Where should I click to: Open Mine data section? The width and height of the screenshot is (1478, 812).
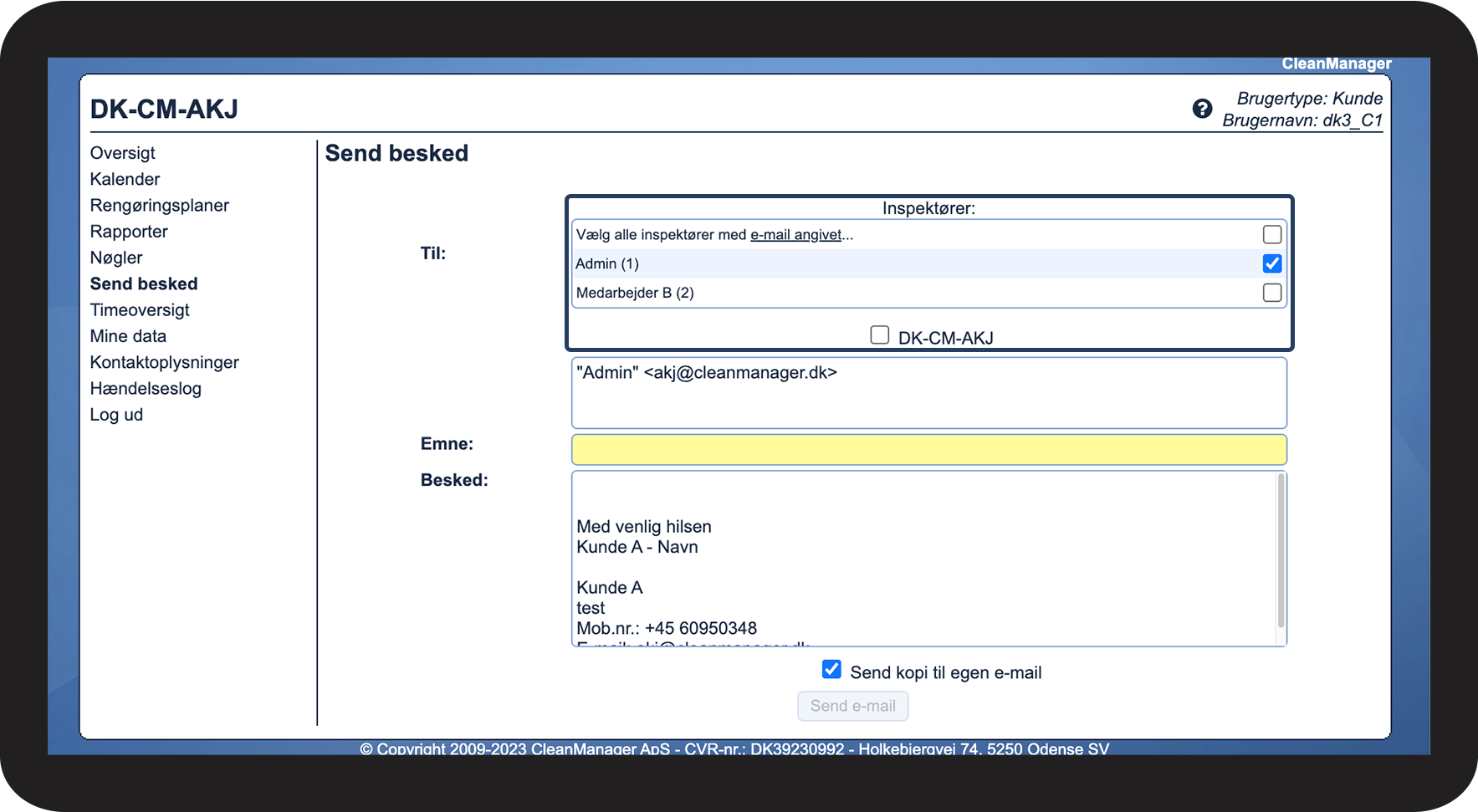click(x=128, y=336)
